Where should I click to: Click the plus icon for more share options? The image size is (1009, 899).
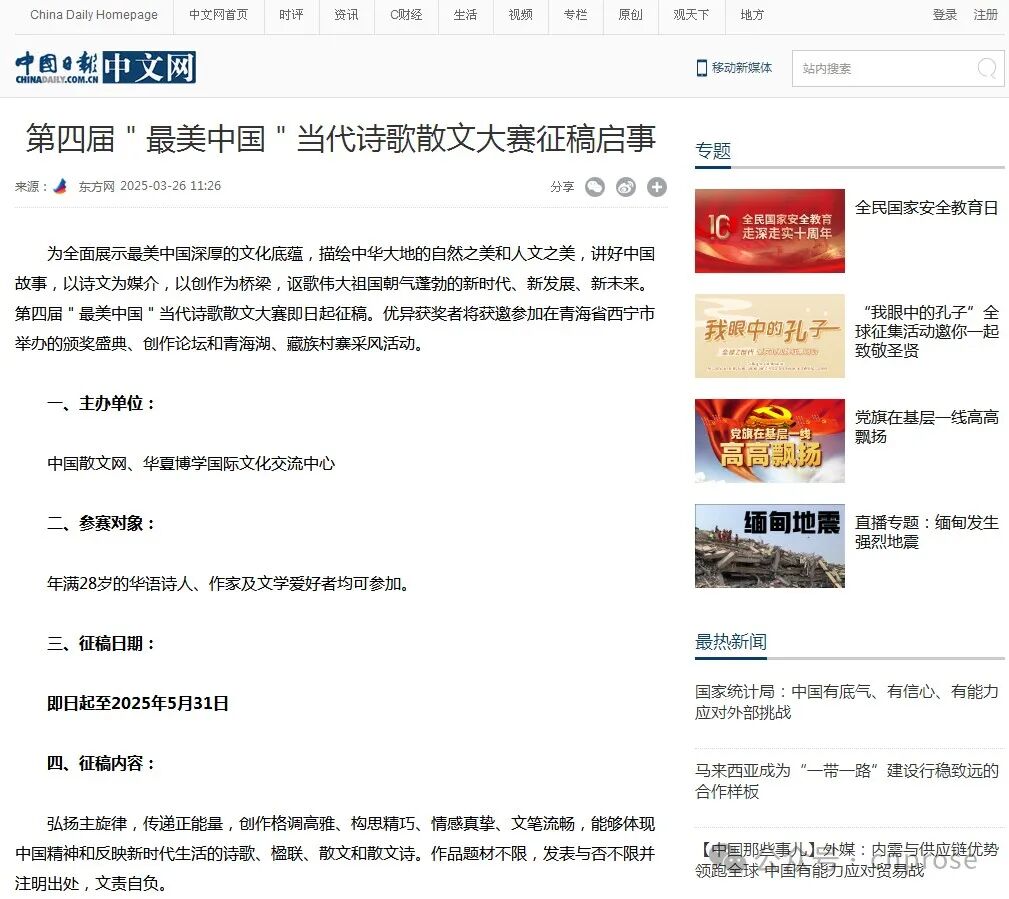tap(658, 187)
